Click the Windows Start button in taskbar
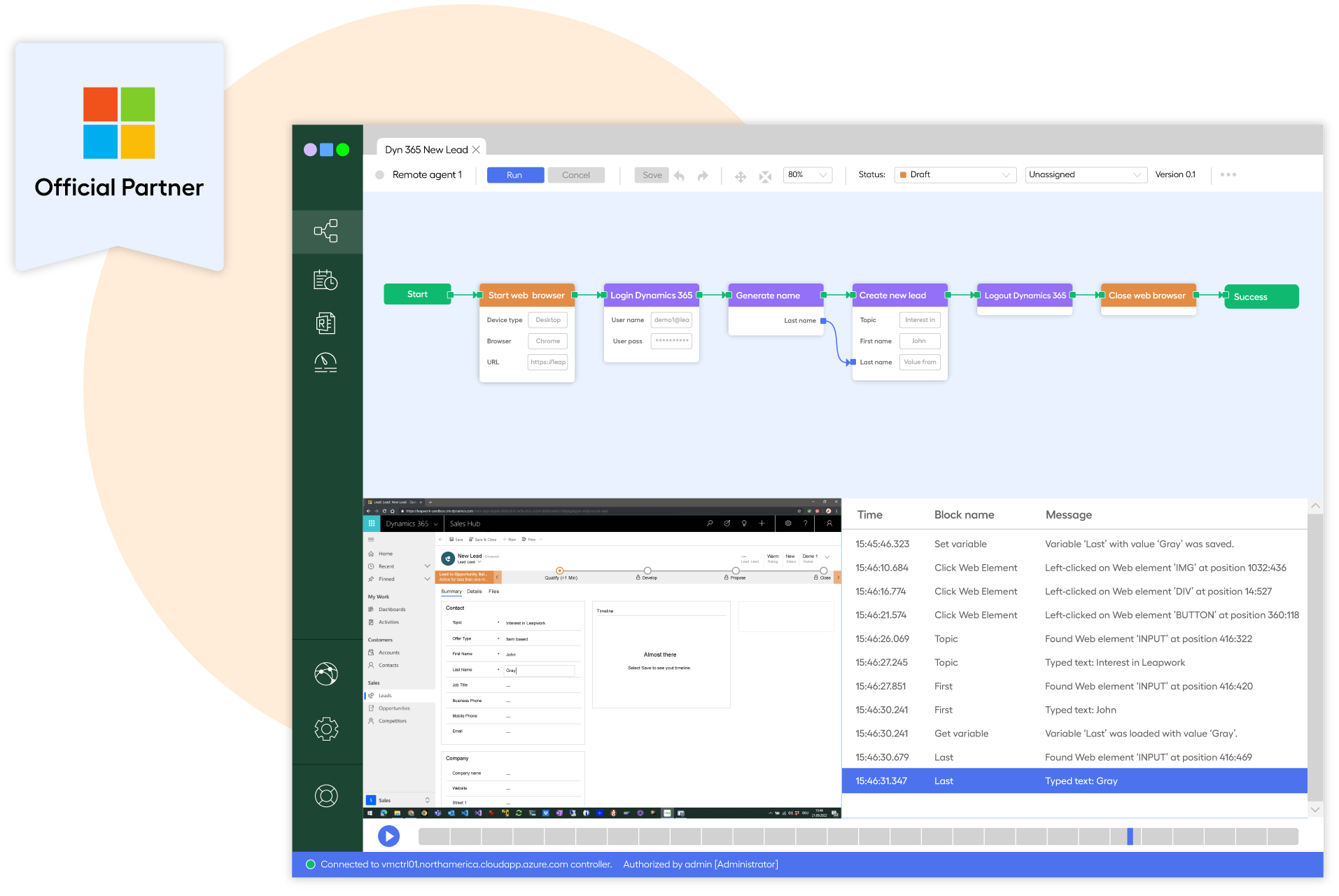1339x896 pixels. click(370, 813)
